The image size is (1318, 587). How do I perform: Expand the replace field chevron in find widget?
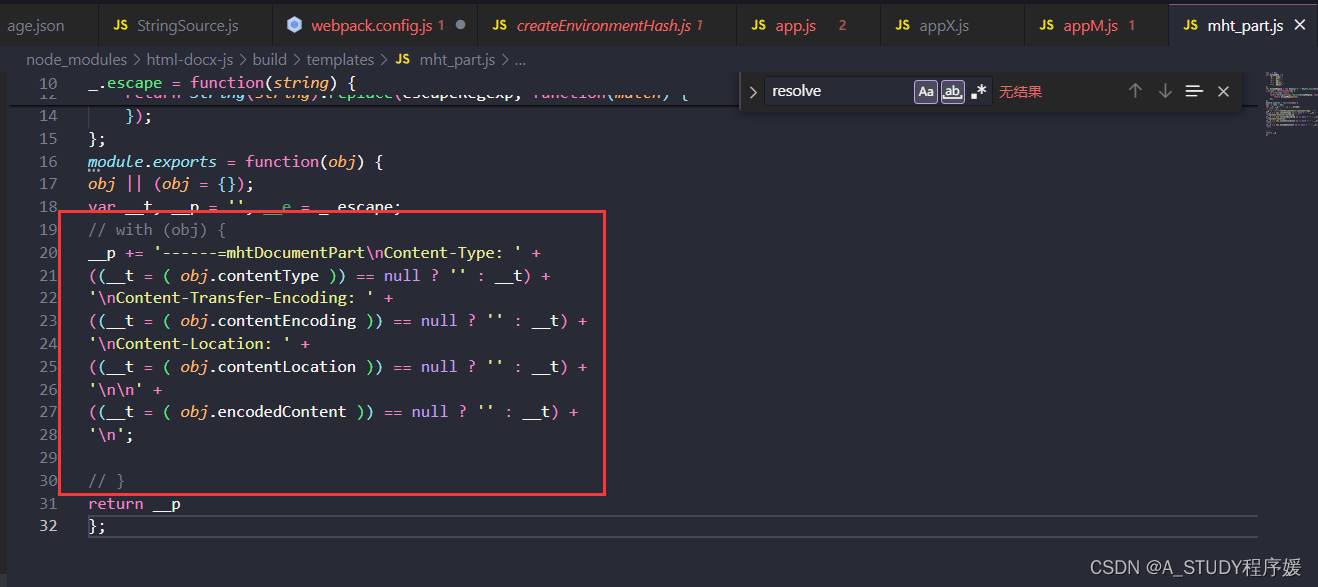tap(753, 92)
